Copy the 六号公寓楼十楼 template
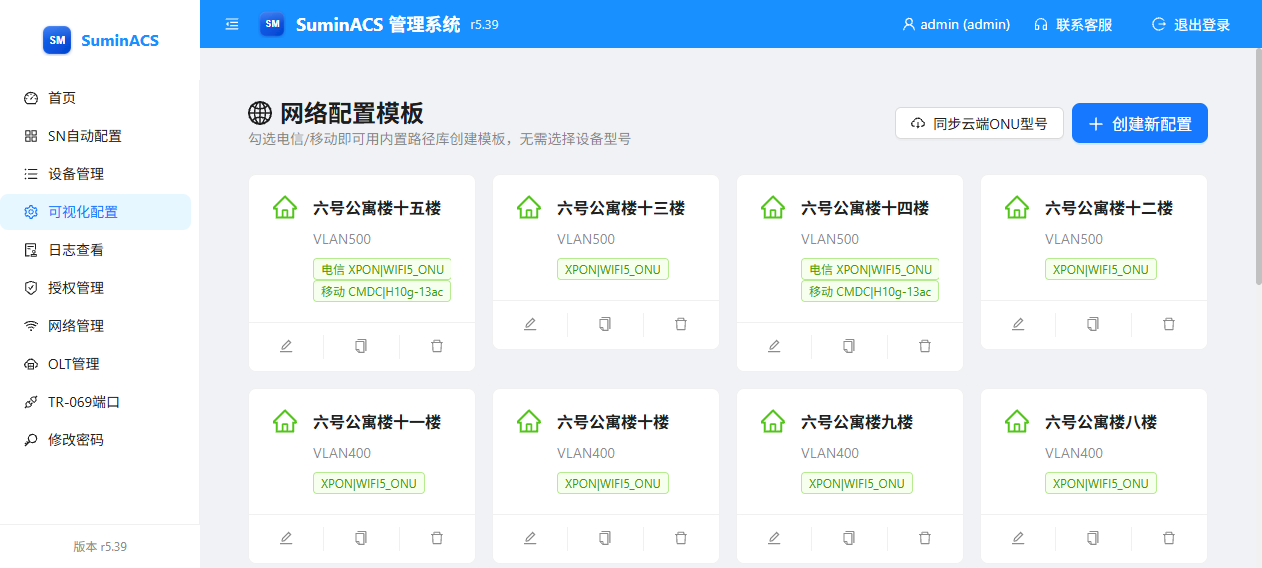Viewport: 1262px width, 568px height. (605, 538)
